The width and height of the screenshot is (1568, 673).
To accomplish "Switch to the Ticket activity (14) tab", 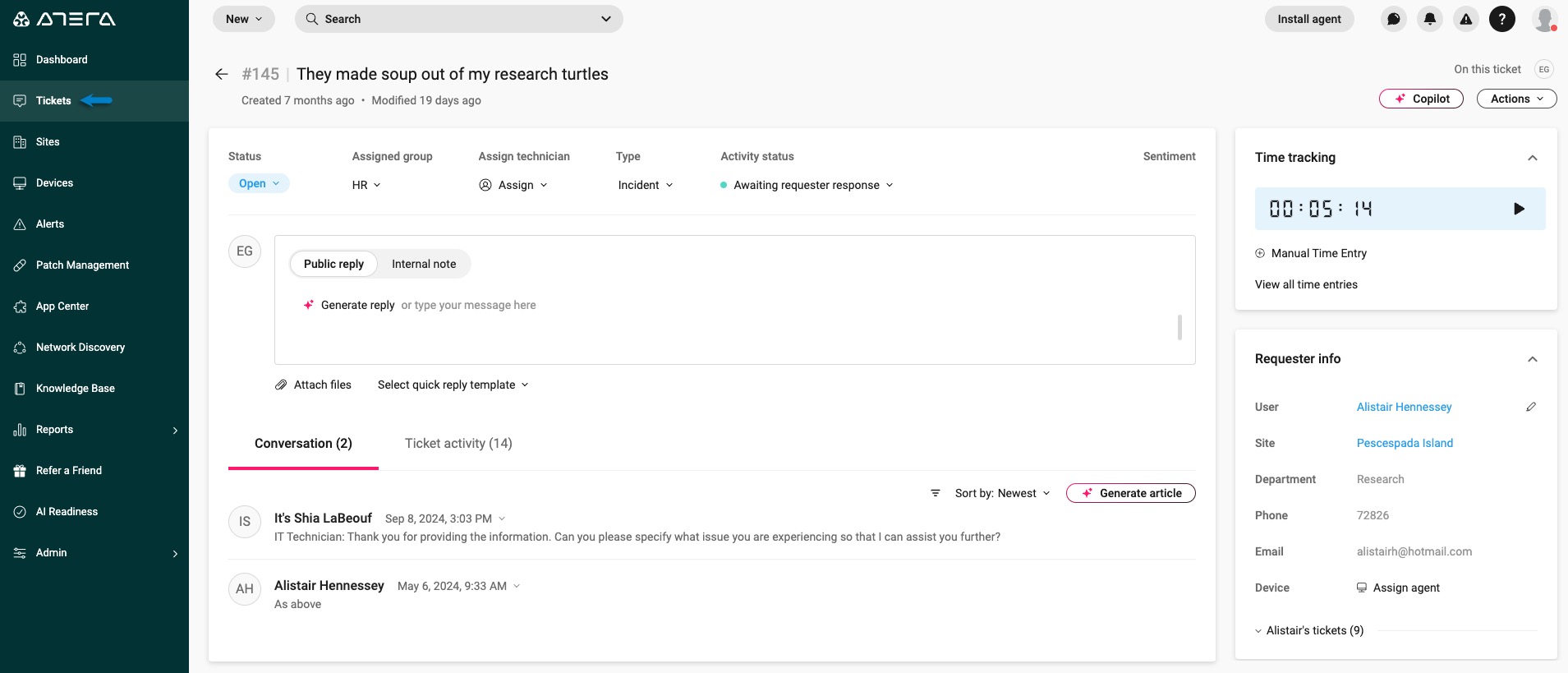I will click(x=458, y=444).
